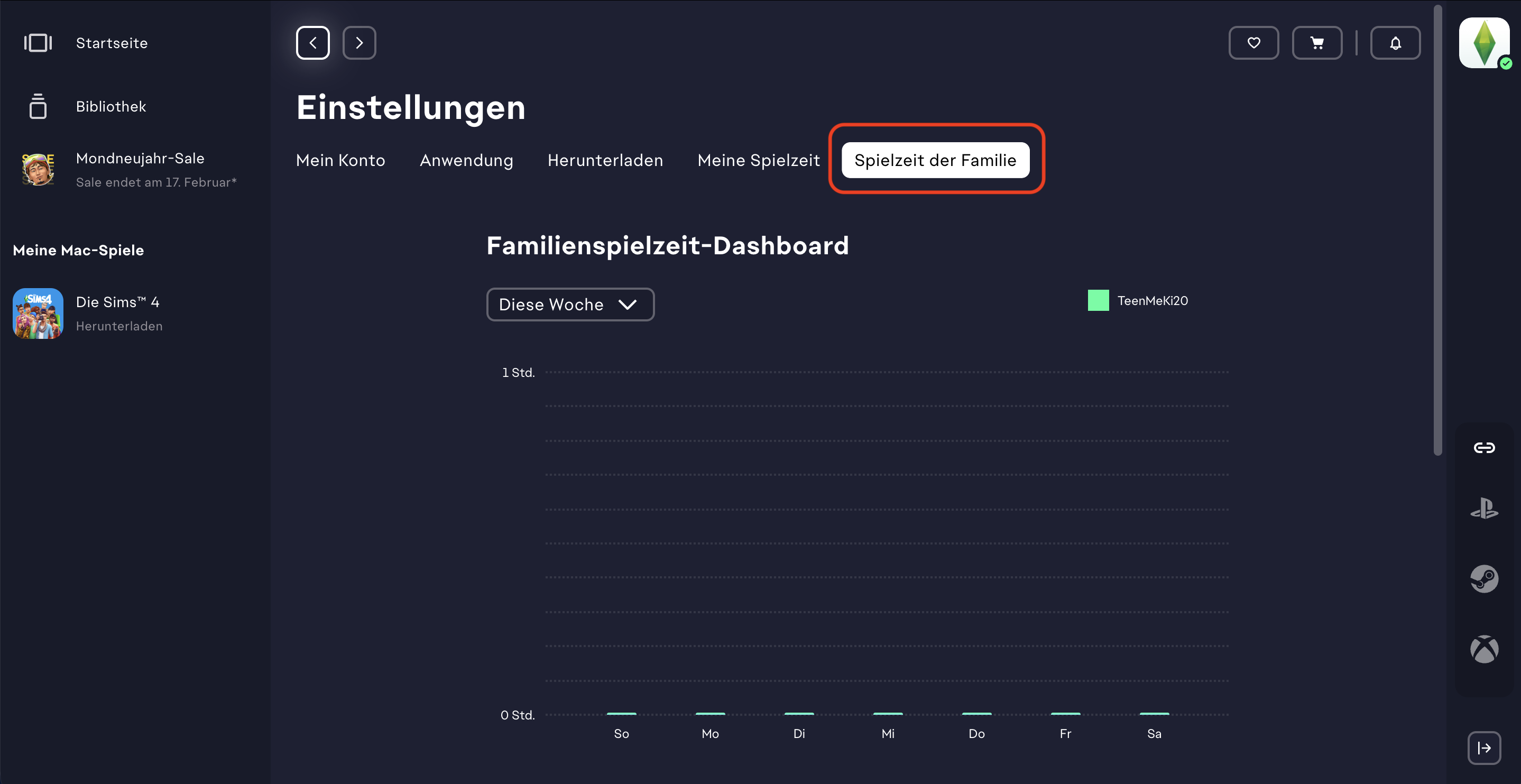Switch to Mein Konto tab
This screenshot has height=784, width=1521.
point(340,160)
